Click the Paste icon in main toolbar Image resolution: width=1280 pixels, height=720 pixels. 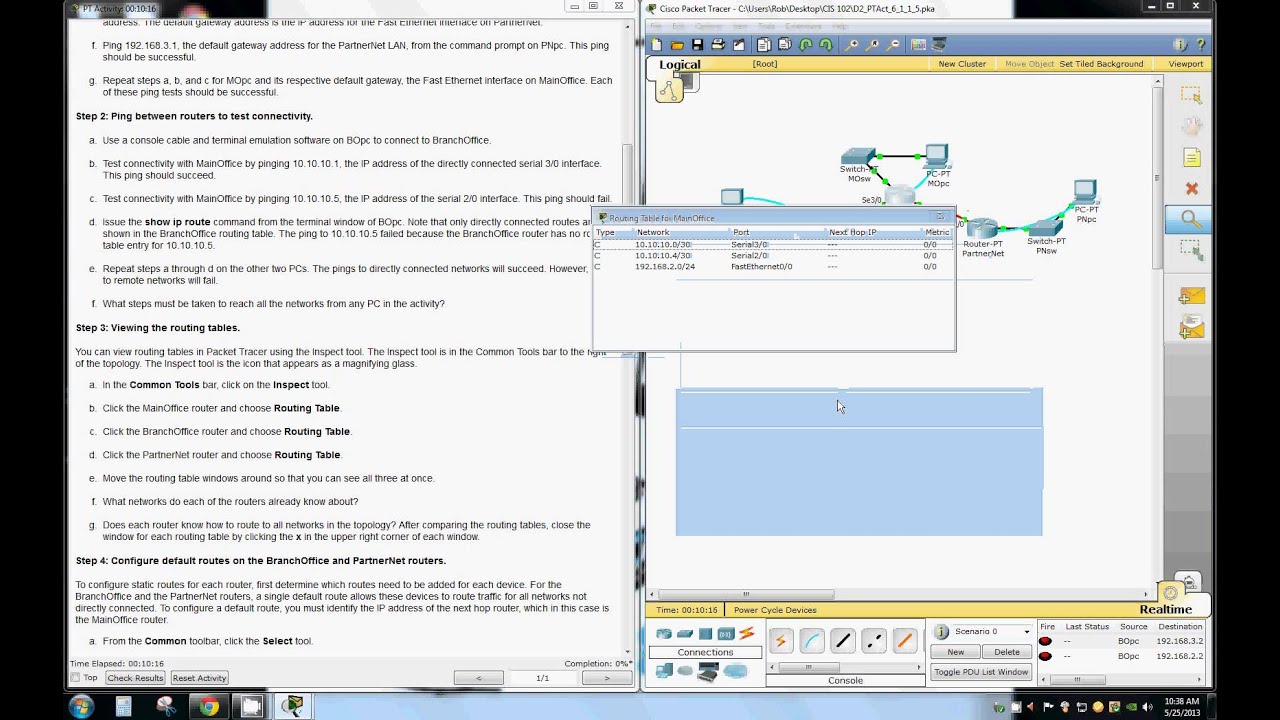click(784, 45)
